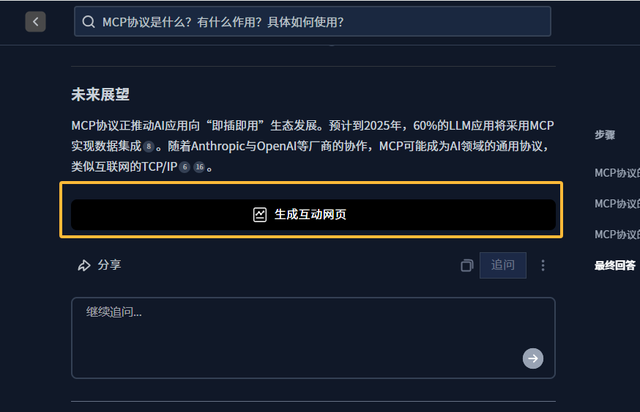Go back using the left chevron button

click(36, 22)
